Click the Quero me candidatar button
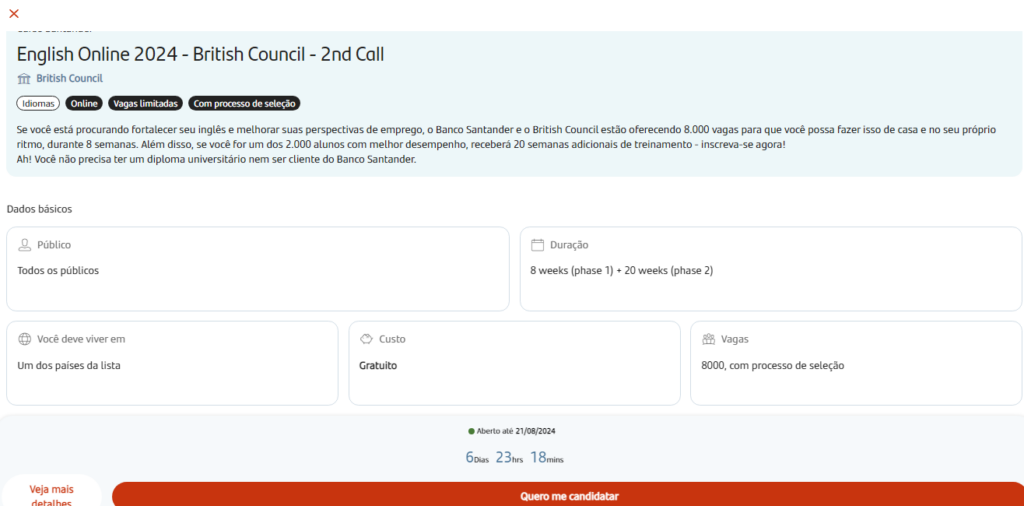Screen dimensions: 1024x506 click(569, 494)
